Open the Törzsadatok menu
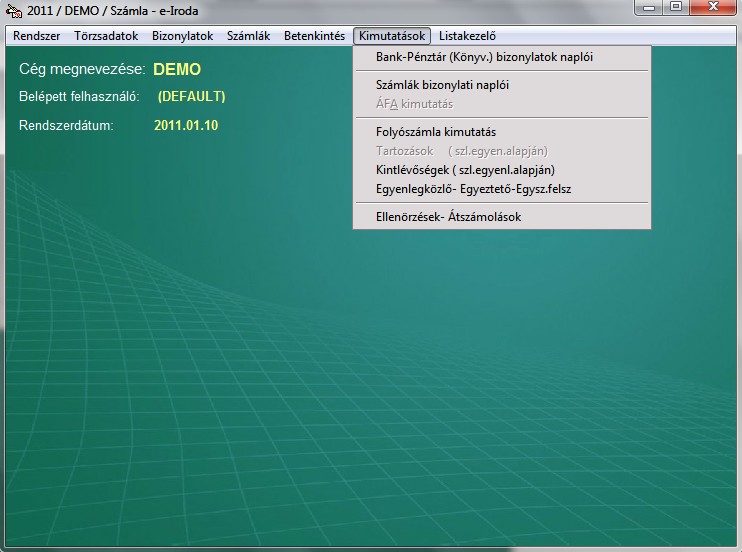Image resolution: width=742 pixels, height=552 pixels. [106, 36]
